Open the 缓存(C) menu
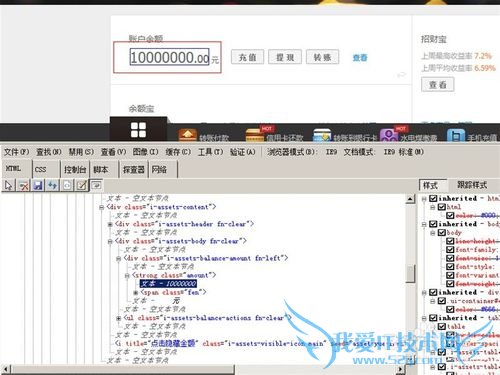The image size is (500, 375). coord(178,152)
